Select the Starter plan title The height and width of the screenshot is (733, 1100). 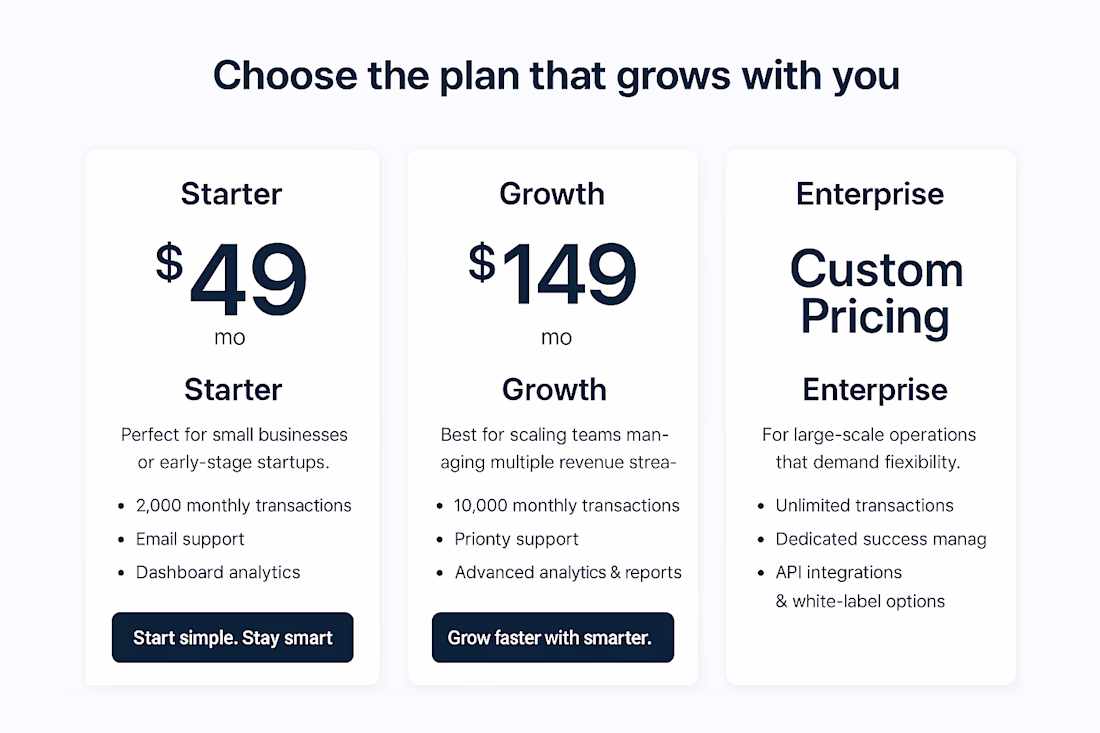tap(232, 194)
